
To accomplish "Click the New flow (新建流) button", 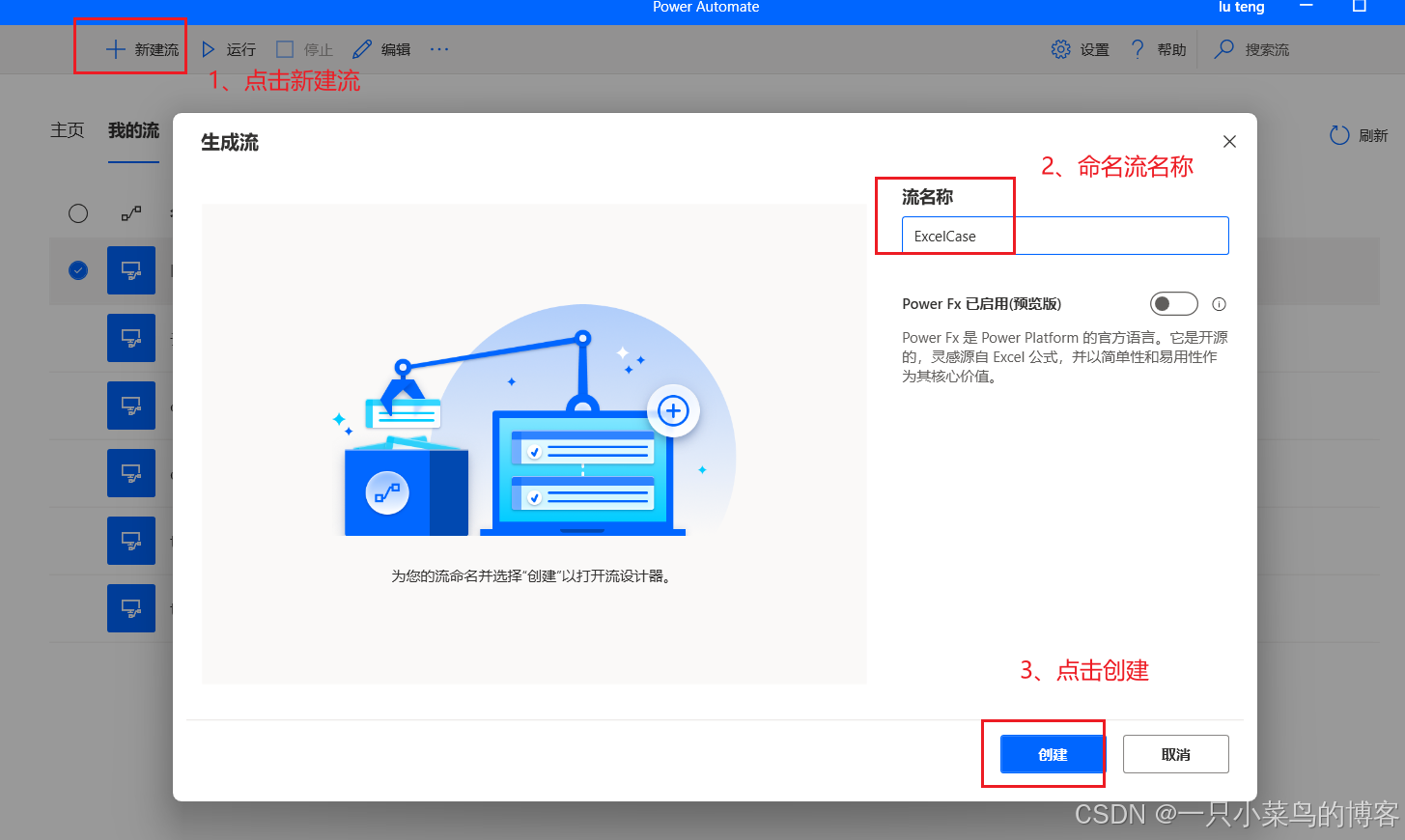I will (142, 49).
